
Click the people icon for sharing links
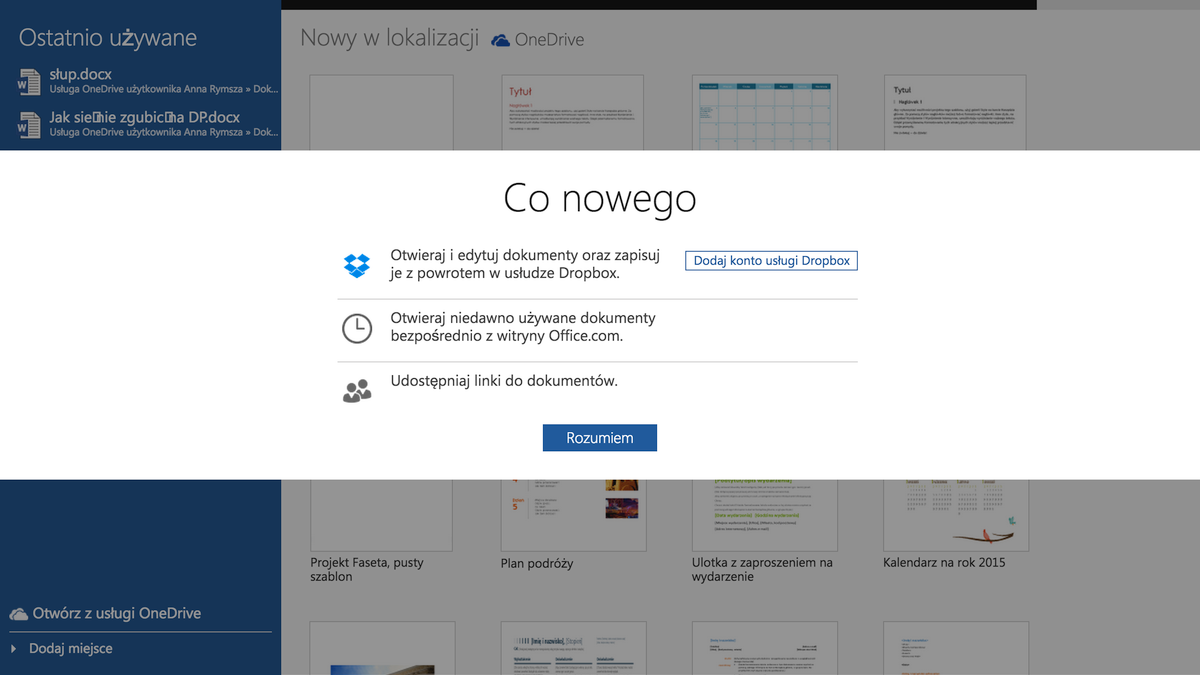357,391
